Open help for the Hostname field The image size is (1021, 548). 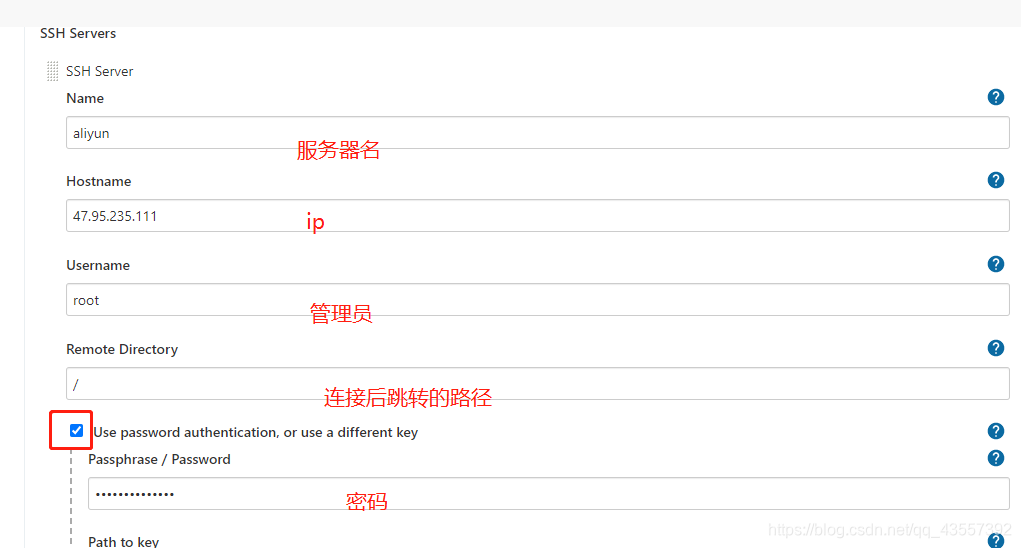click(x=996, y=180)
